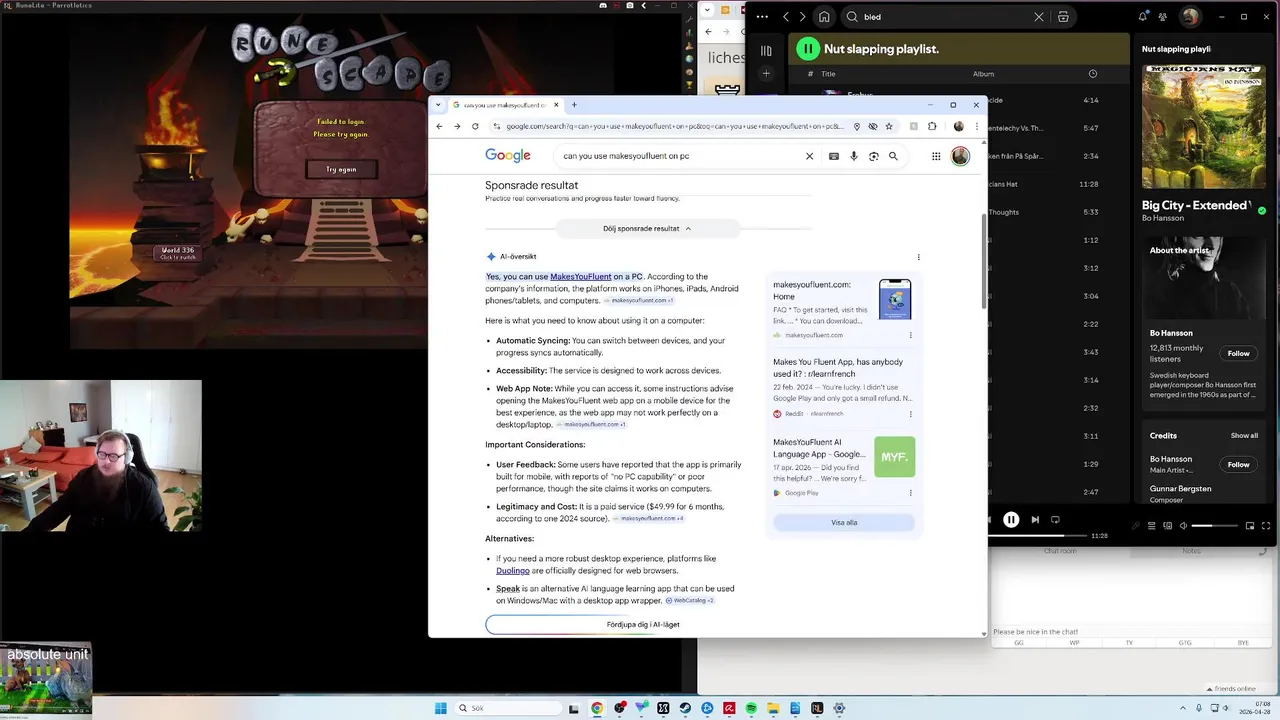Follow Bo Hansson in the Credits section
The width and height of the screenshot is (1280, 720).
pyautogui.click(x=1238, y=464)
